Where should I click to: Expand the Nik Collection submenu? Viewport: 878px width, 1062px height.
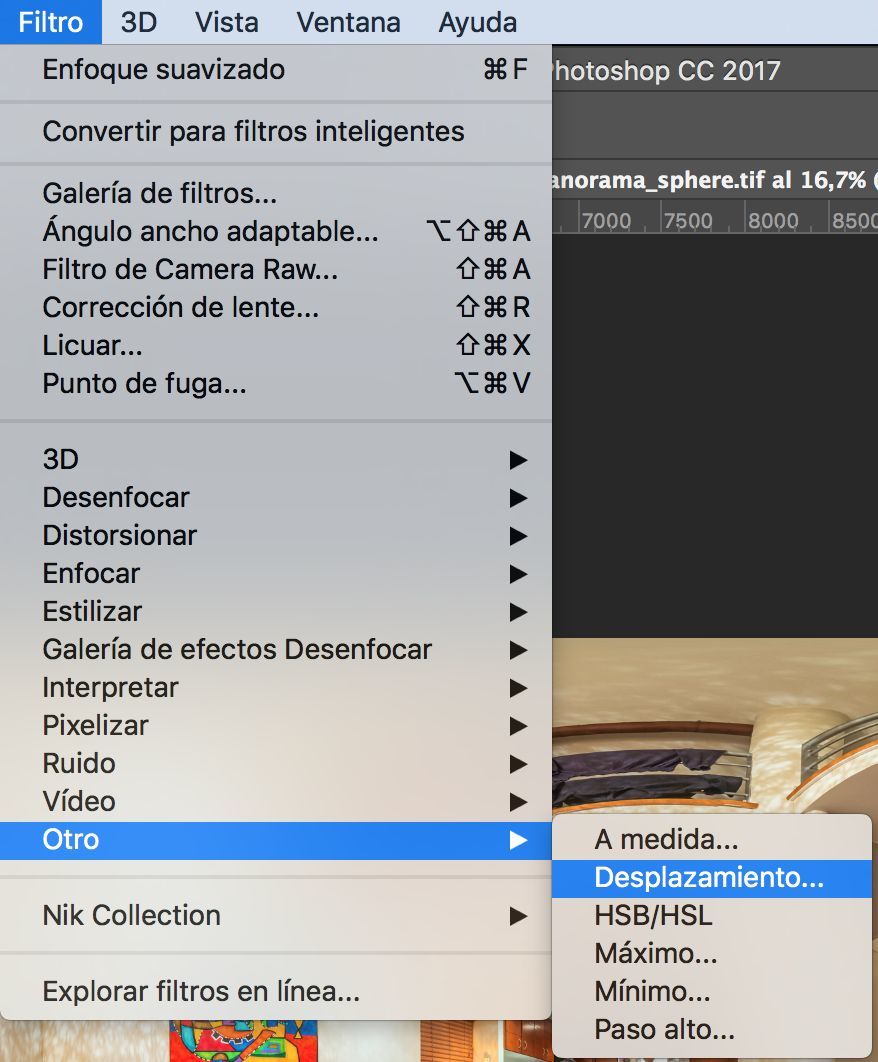click(276, 916)
